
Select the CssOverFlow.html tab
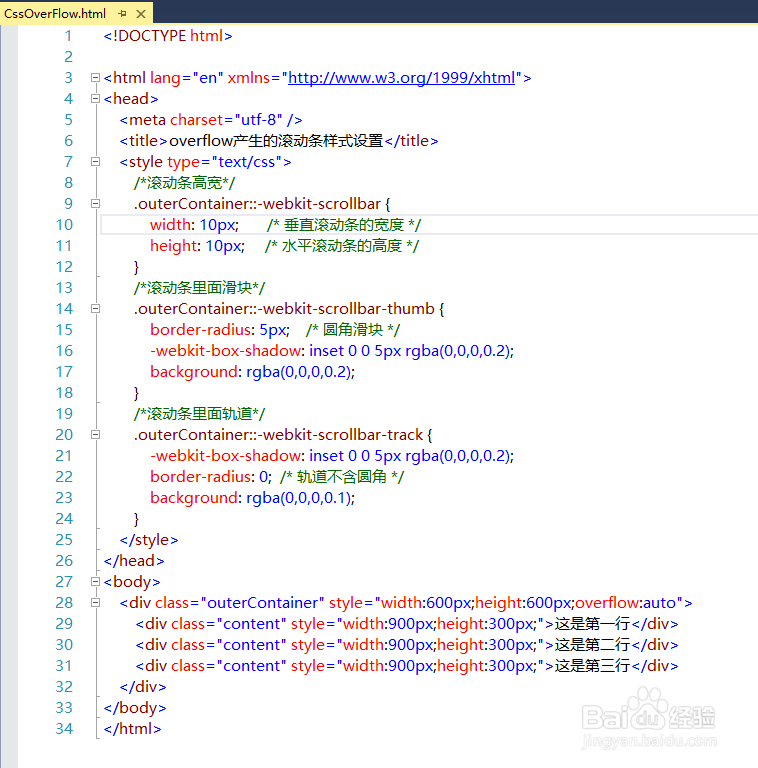[55, 14]
